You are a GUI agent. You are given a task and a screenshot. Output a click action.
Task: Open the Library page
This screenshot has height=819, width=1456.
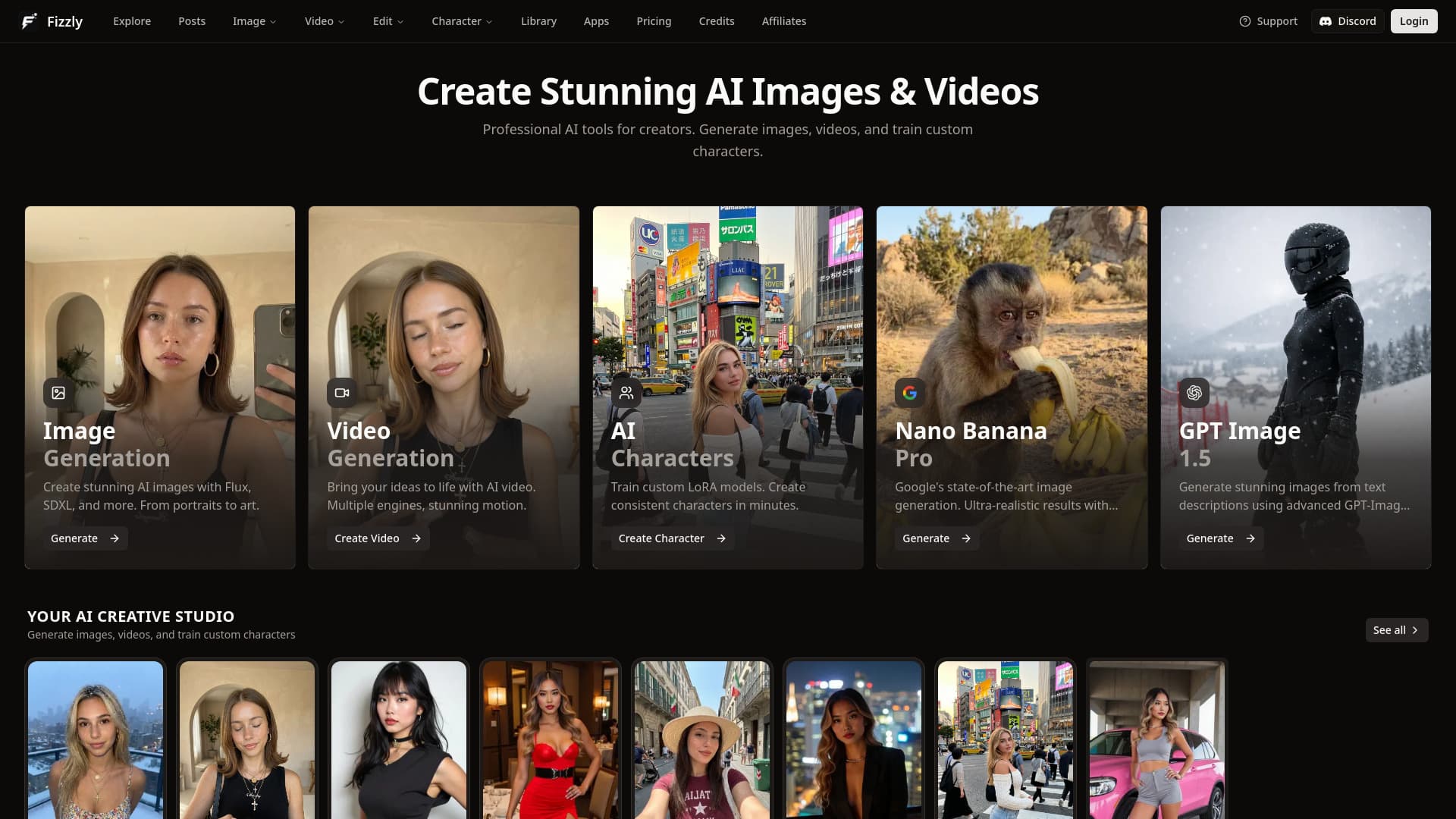[538, 21]
